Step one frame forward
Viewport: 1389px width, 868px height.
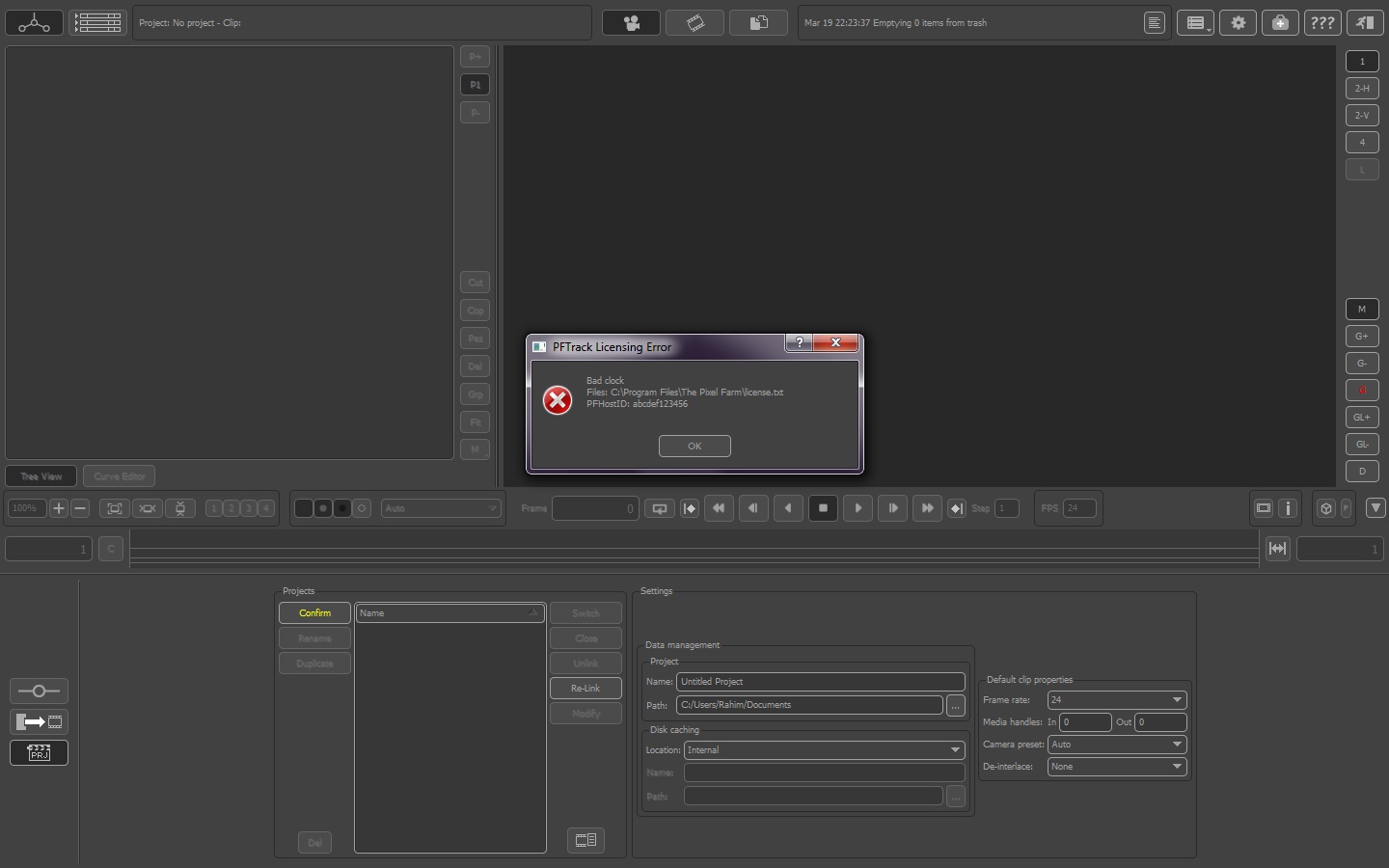[x=892, y=507]
